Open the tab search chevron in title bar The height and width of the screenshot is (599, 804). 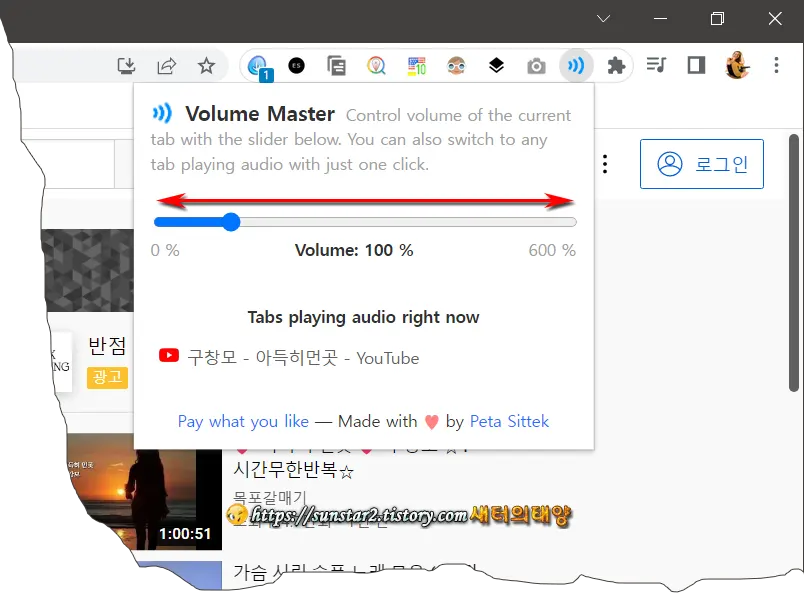[604, 19]
